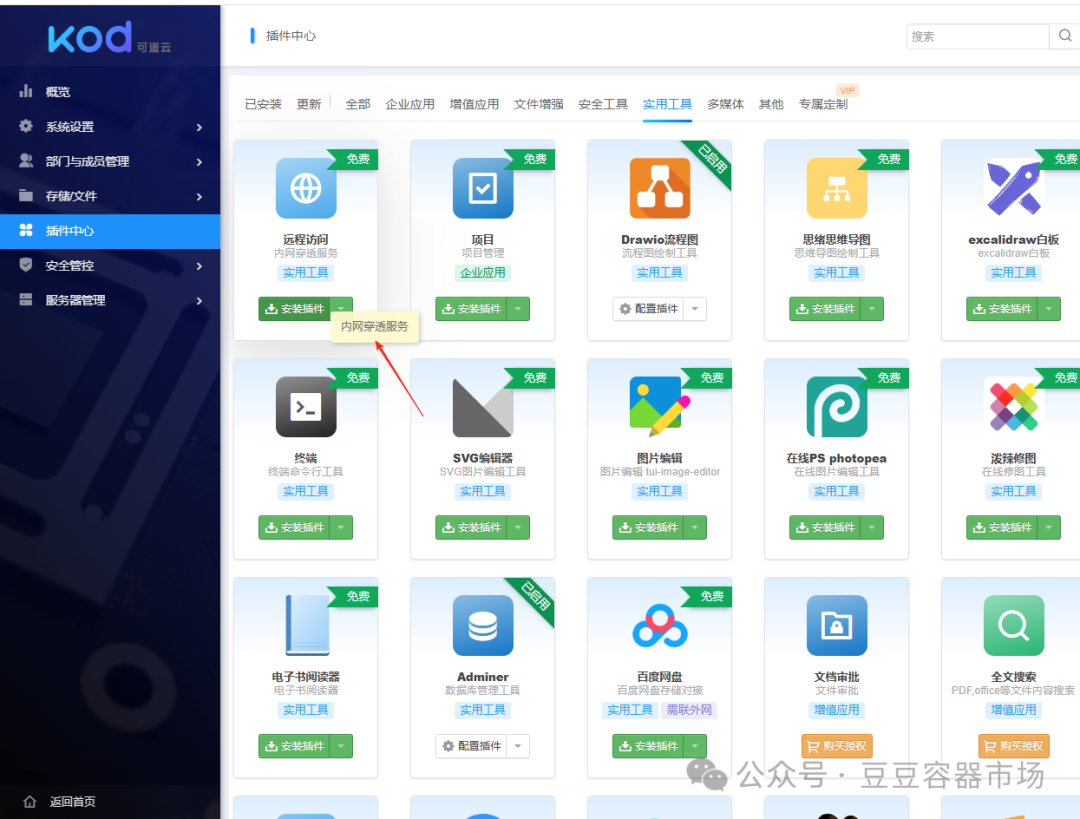Switch to the 增值应用 tab

[x=474, y=104]
